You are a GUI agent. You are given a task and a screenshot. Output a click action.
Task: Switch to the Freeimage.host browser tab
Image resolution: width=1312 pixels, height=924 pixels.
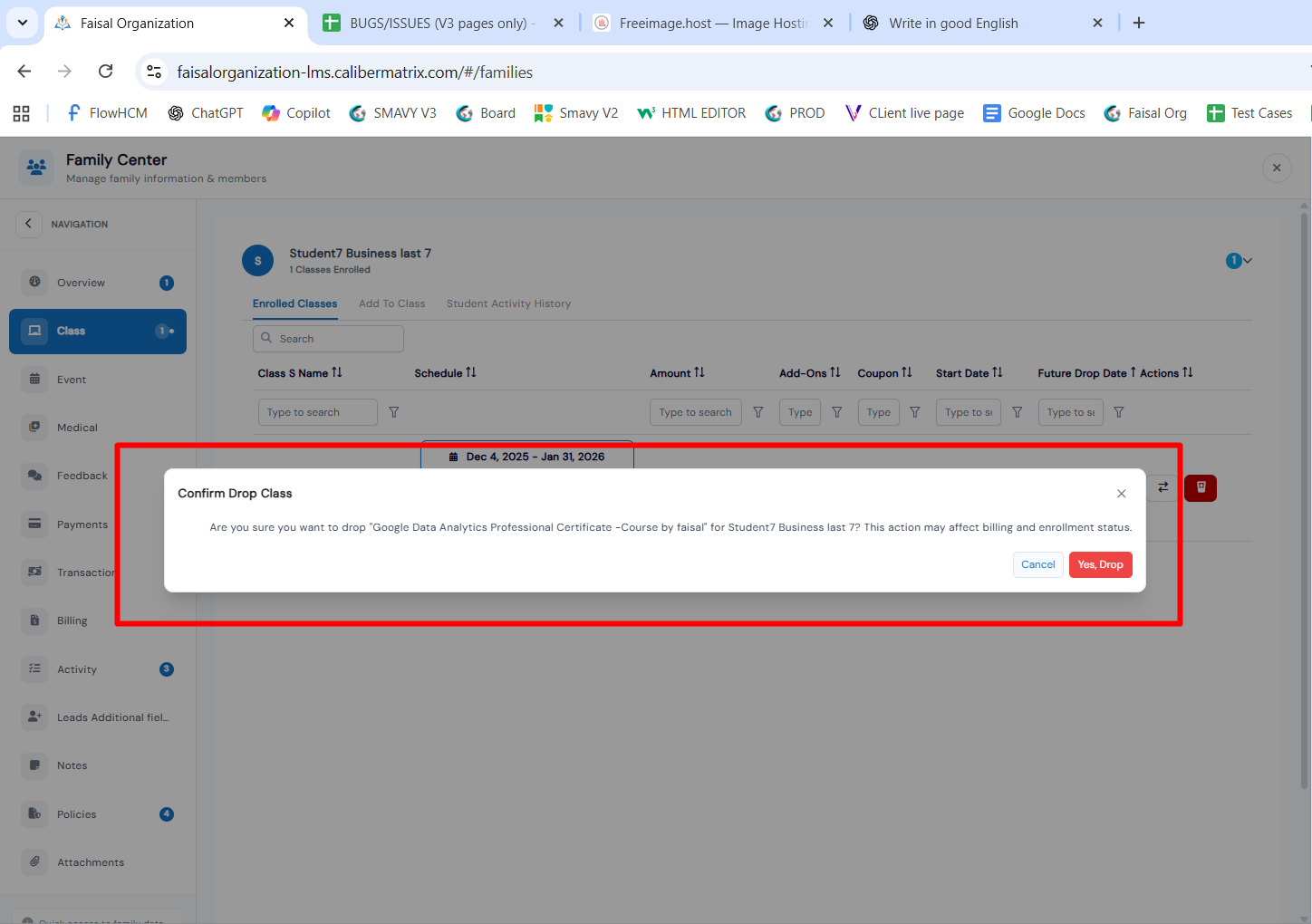[x=712, y=23]
